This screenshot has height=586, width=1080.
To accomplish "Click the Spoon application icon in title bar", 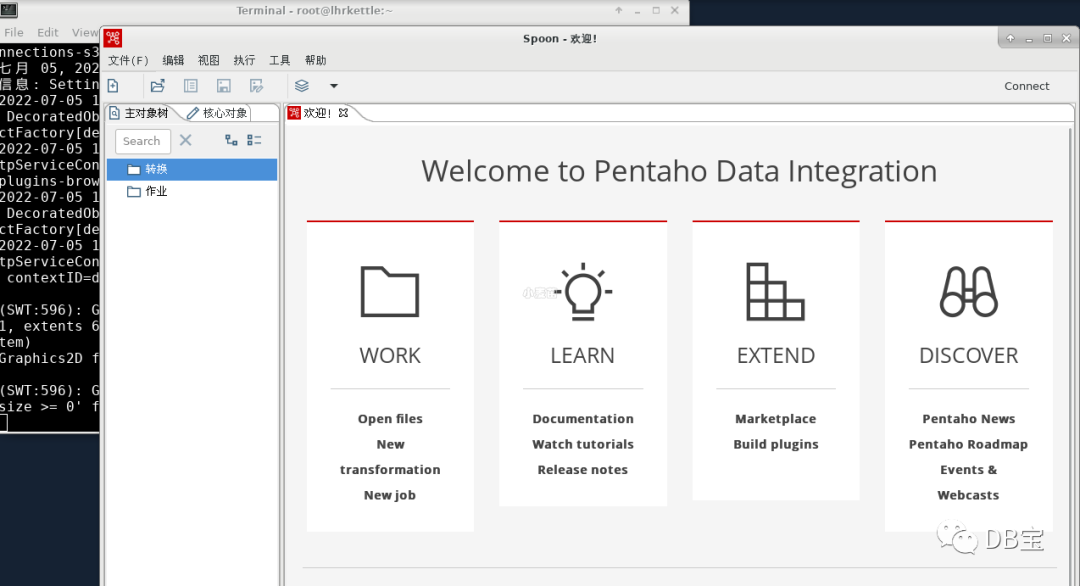I will pyautogui.click(x=114, y=39).
